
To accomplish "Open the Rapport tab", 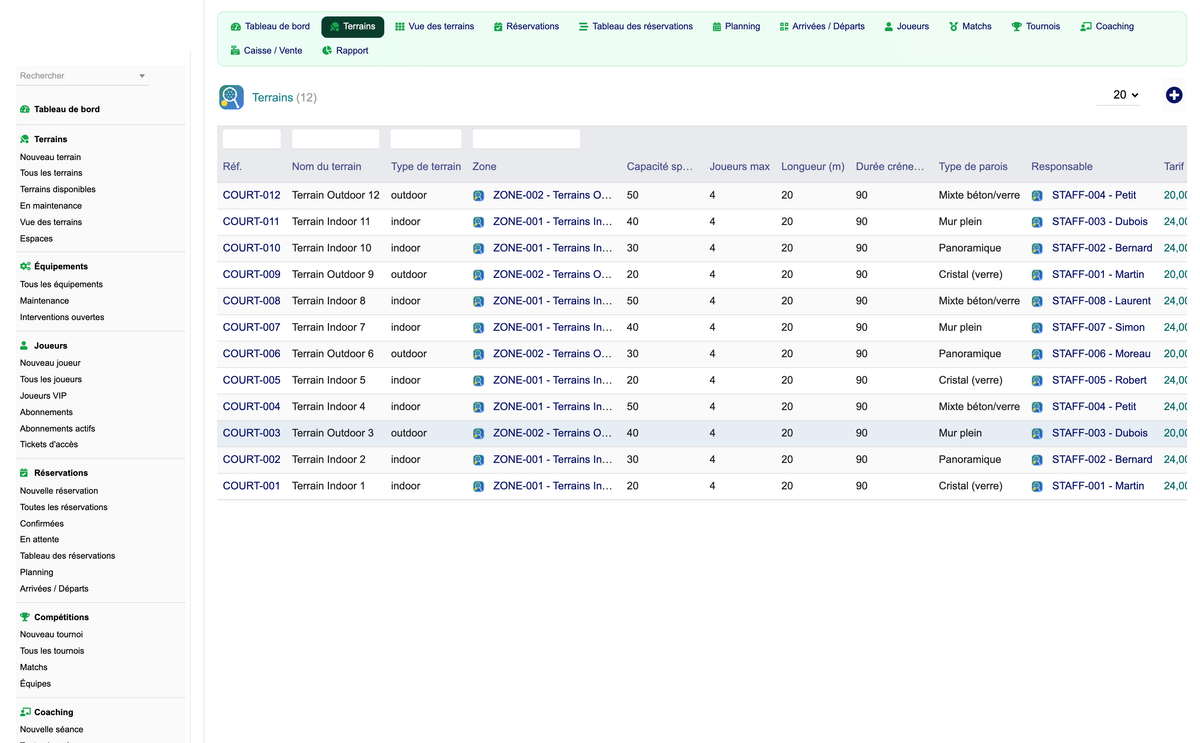I will [x=345, y=51].
